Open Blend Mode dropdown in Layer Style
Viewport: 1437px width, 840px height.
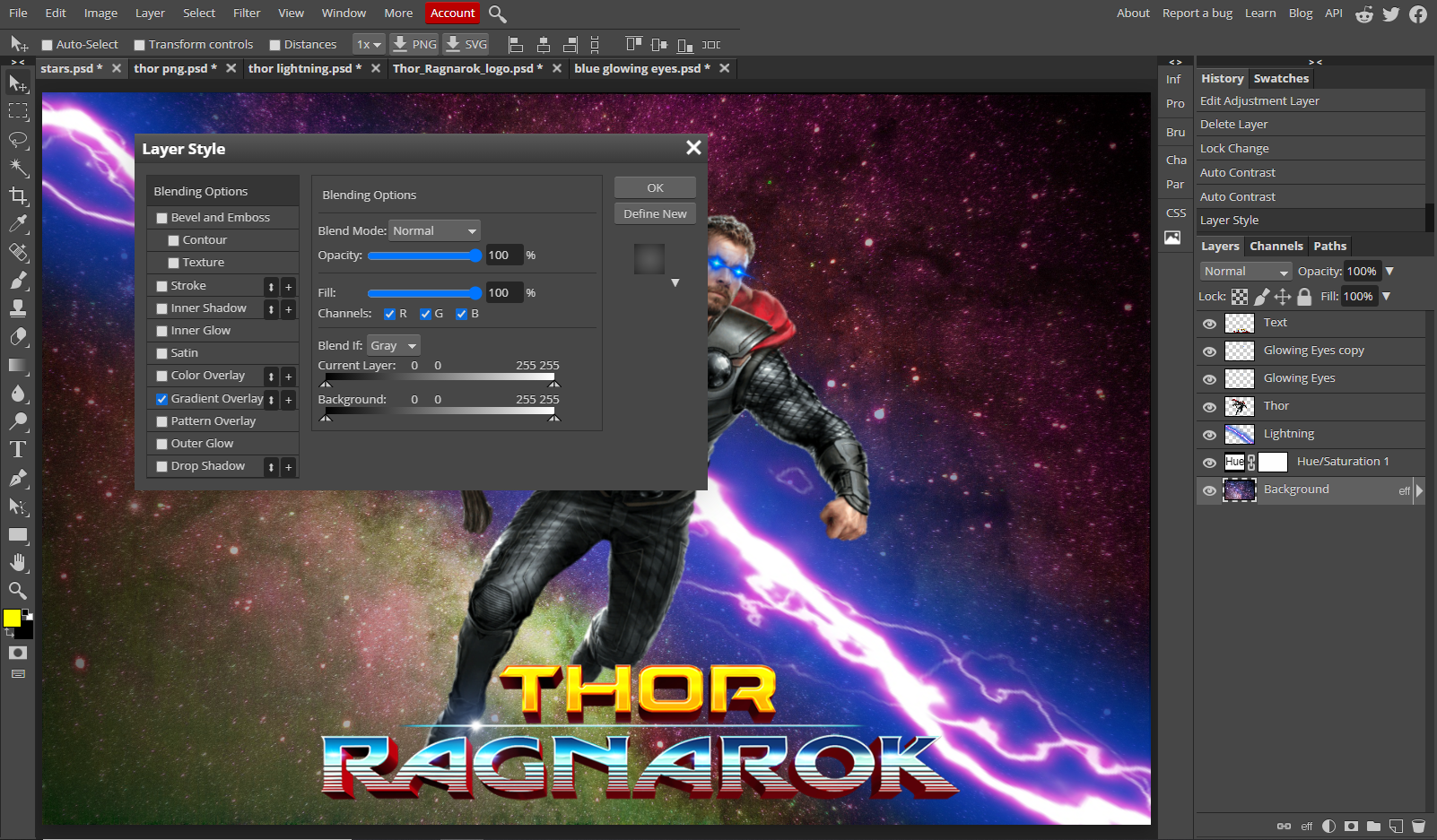coord(435,231)
